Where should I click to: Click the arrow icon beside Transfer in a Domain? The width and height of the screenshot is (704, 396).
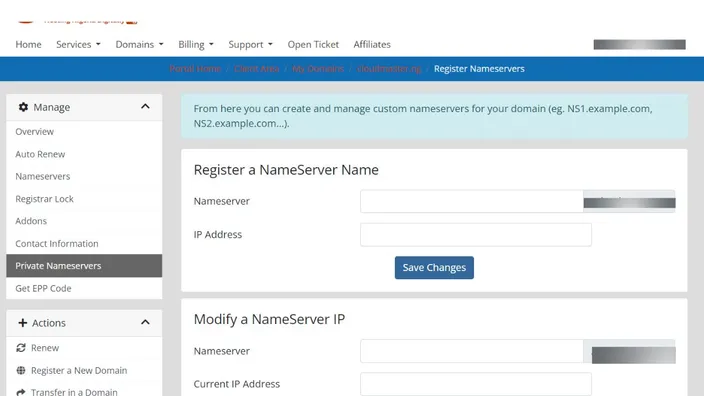tap(21, 392)
